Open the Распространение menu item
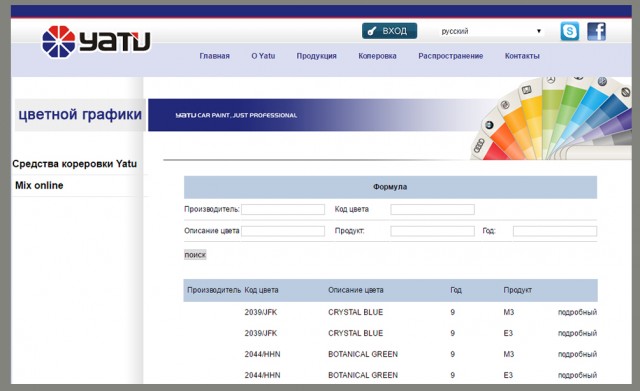Viewport: 640px width, 391px height. pos(451,56)
